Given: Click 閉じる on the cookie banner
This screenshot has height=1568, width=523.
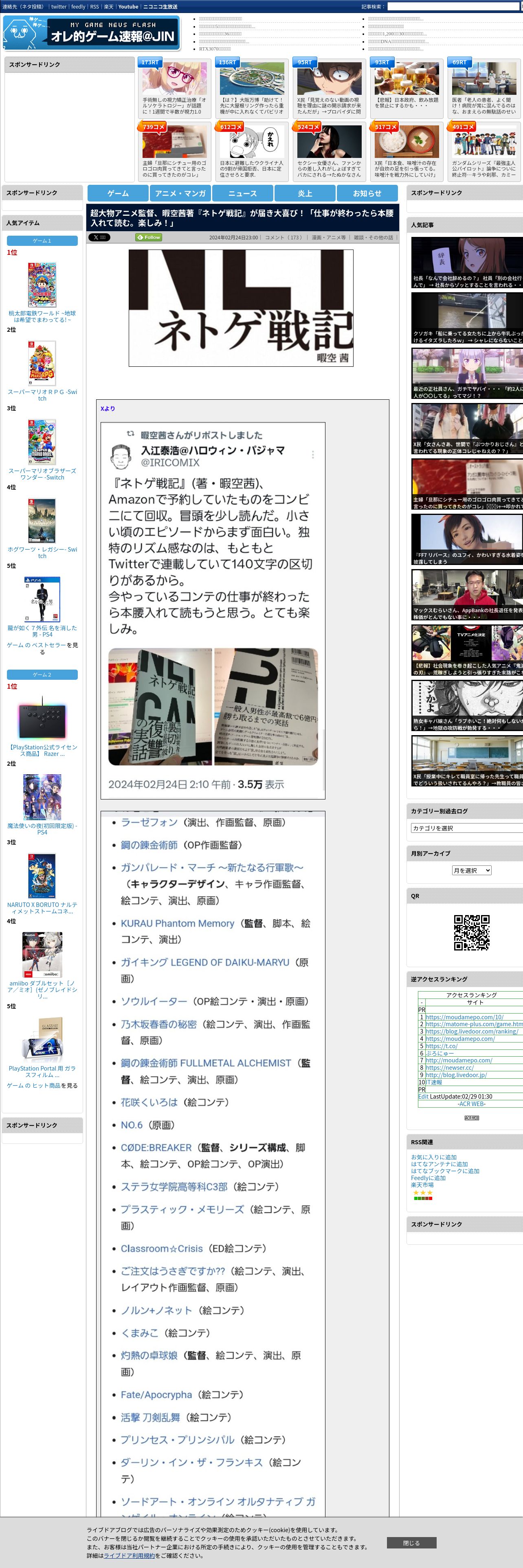Looking at the screenshot, I should (411, 1542).
